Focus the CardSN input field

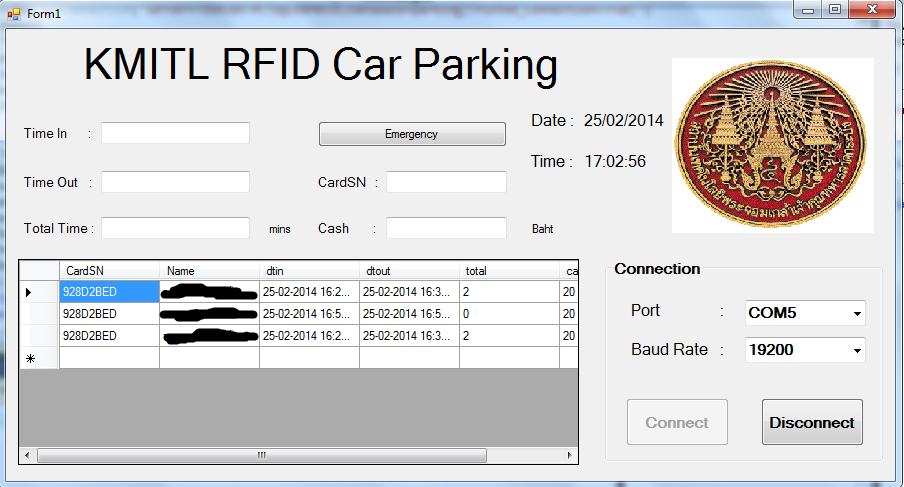(446, 182)
